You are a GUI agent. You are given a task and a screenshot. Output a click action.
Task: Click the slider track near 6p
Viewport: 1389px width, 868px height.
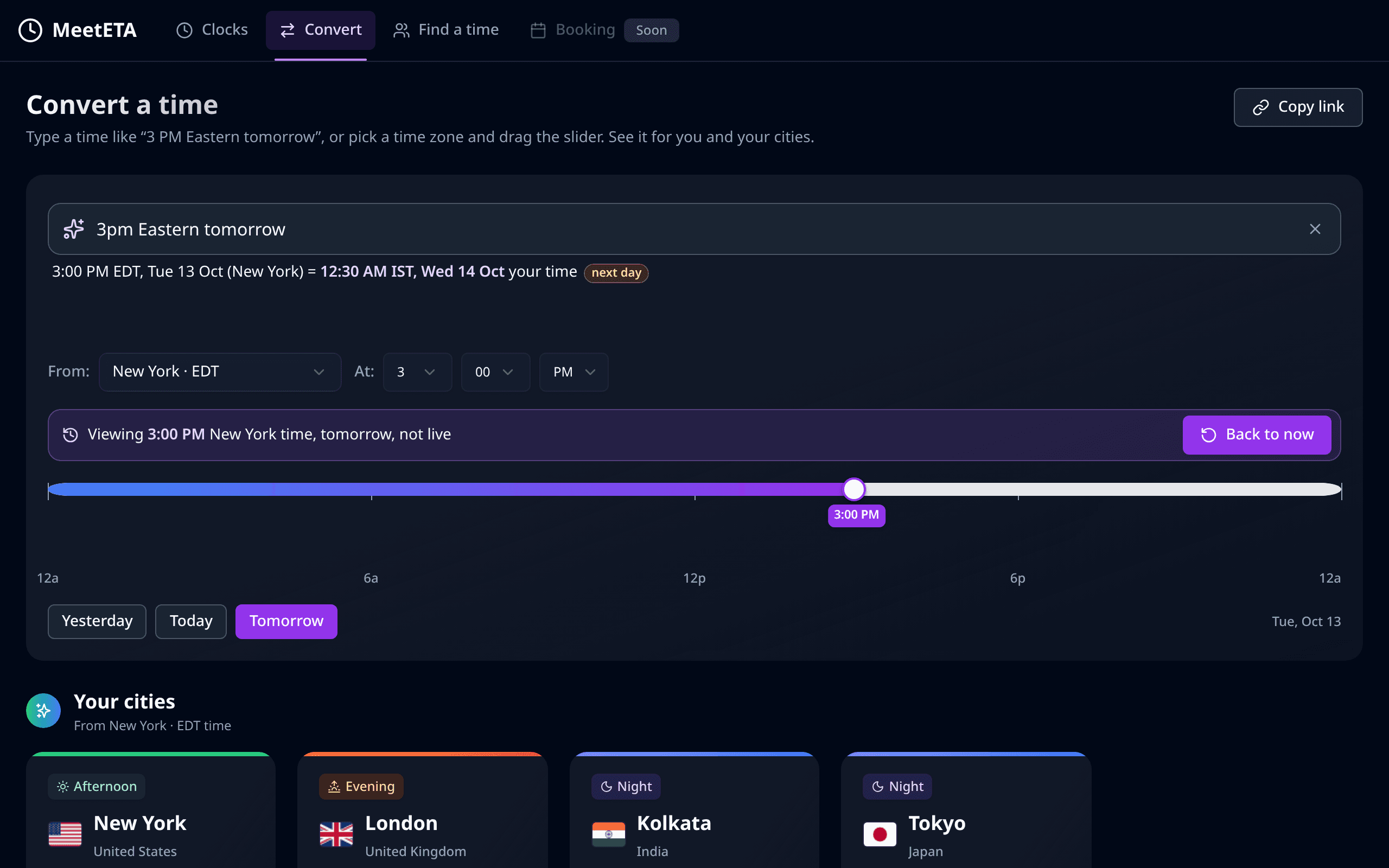tap(1018, 489)
